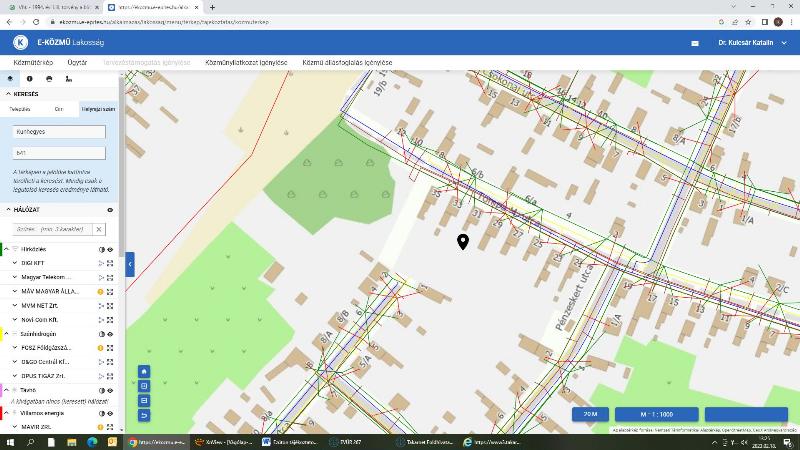
Task: Open the print tool in sidebar toolbar
Action: pyautogui.click(x=49, y=79)
